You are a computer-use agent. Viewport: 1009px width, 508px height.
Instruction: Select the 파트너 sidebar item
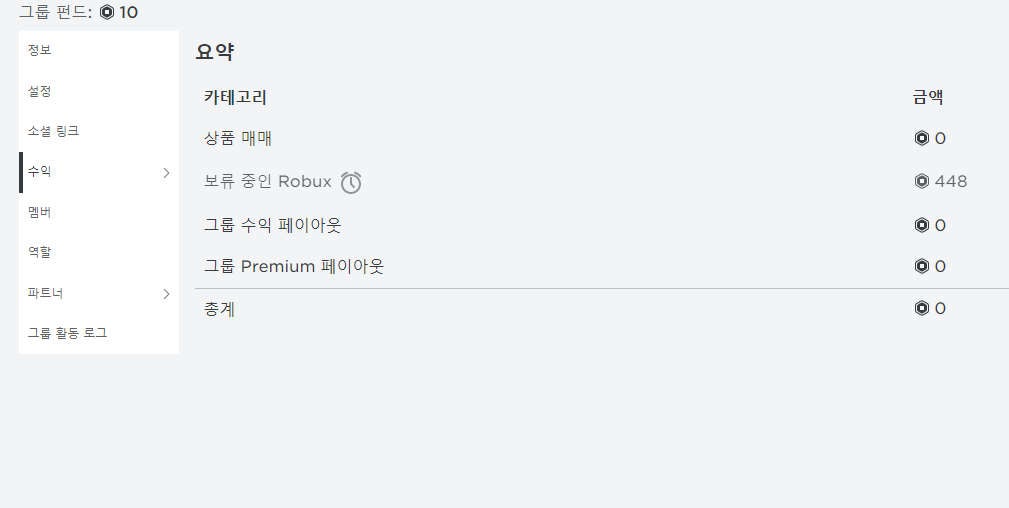(46, 293)
